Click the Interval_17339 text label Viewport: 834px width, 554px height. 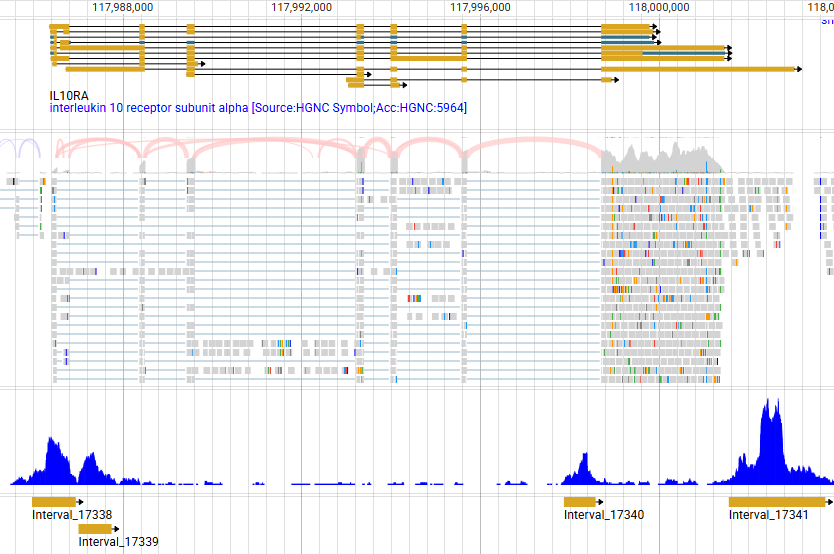[118, 542]
